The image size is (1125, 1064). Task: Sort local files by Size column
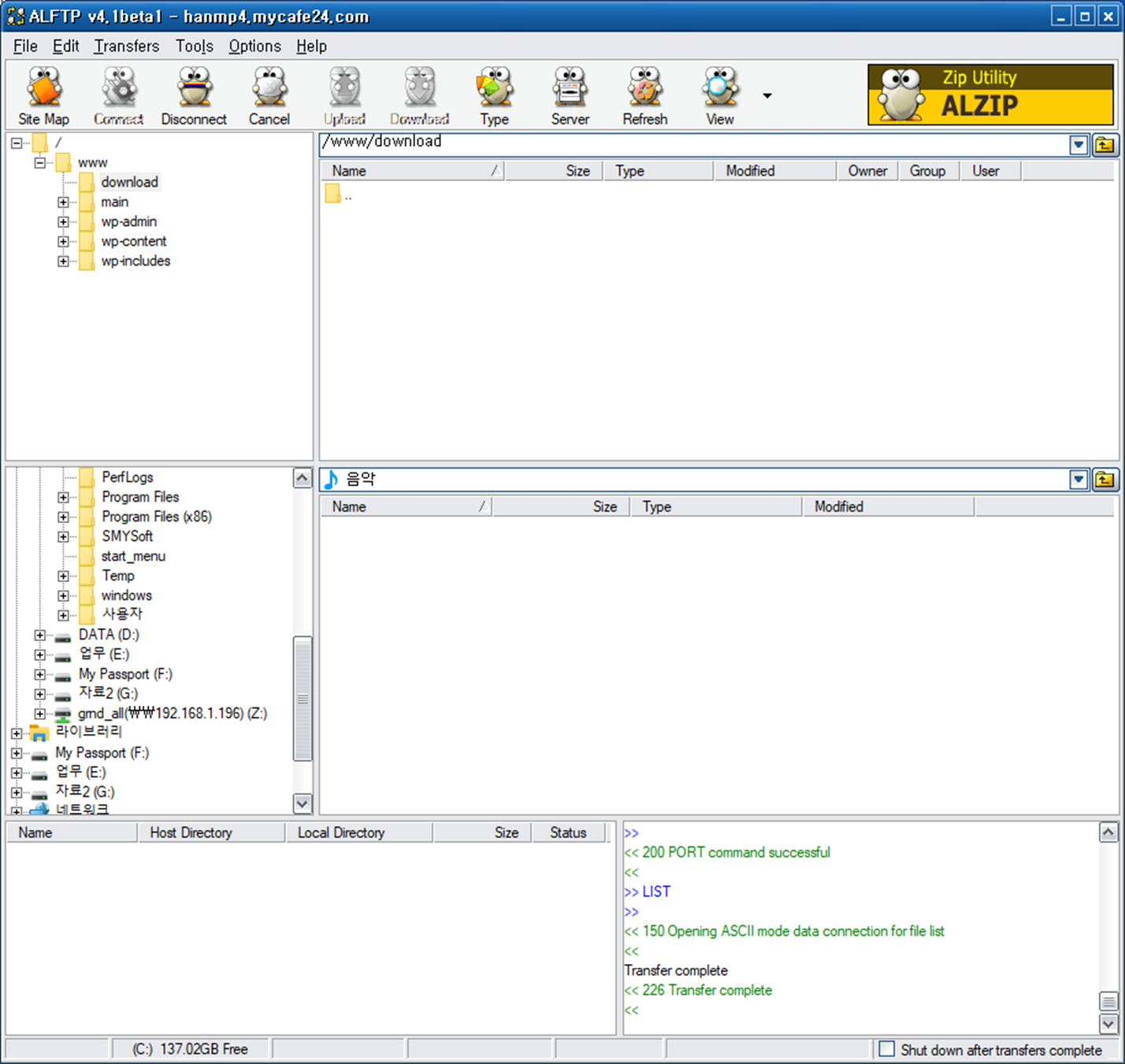click(561, 506)
